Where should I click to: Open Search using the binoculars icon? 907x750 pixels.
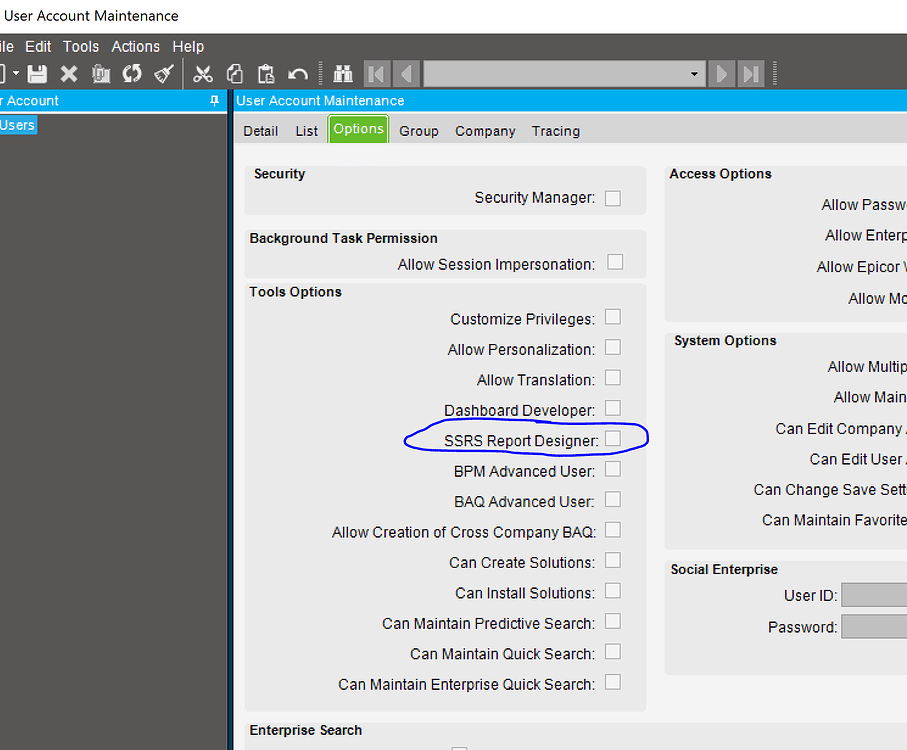pos(341,73)
